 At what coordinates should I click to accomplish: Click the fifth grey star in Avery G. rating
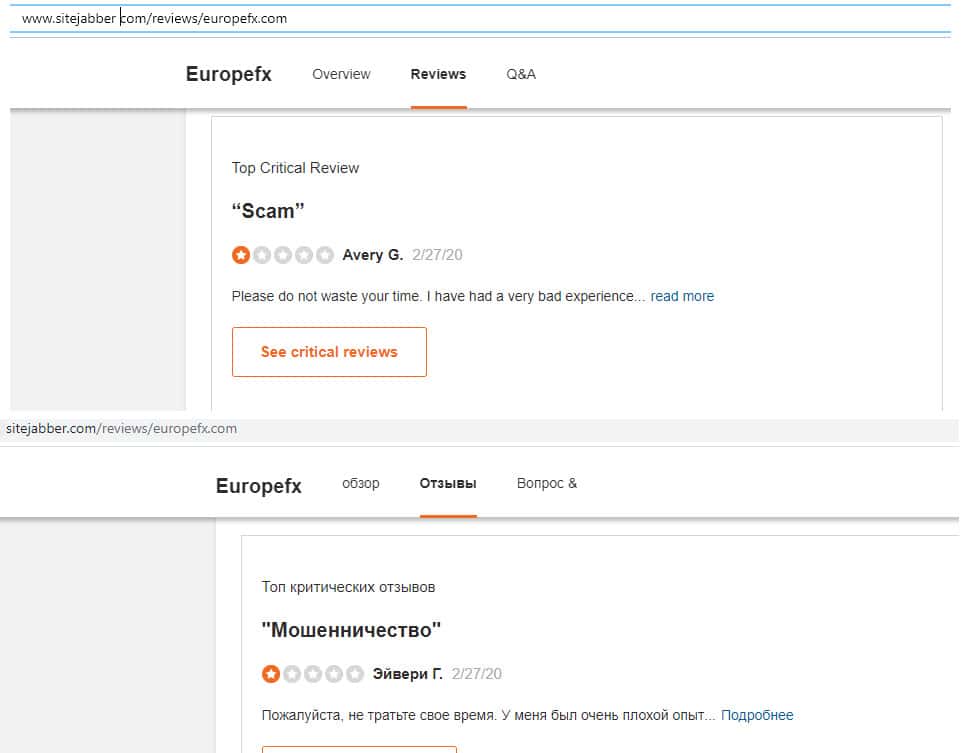tap(325, 255)
